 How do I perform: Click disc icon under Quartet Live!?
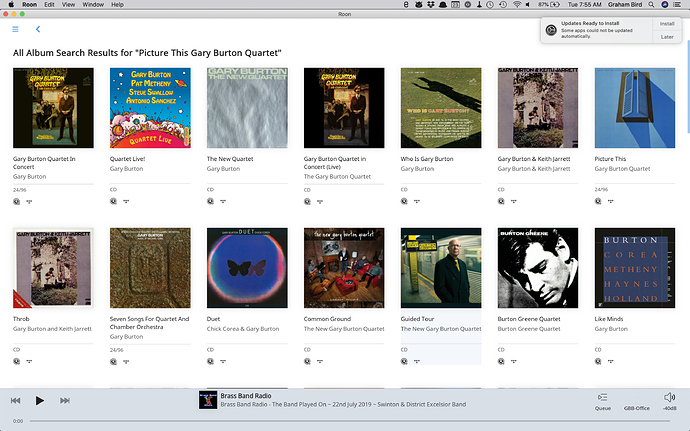click(114, 201)
